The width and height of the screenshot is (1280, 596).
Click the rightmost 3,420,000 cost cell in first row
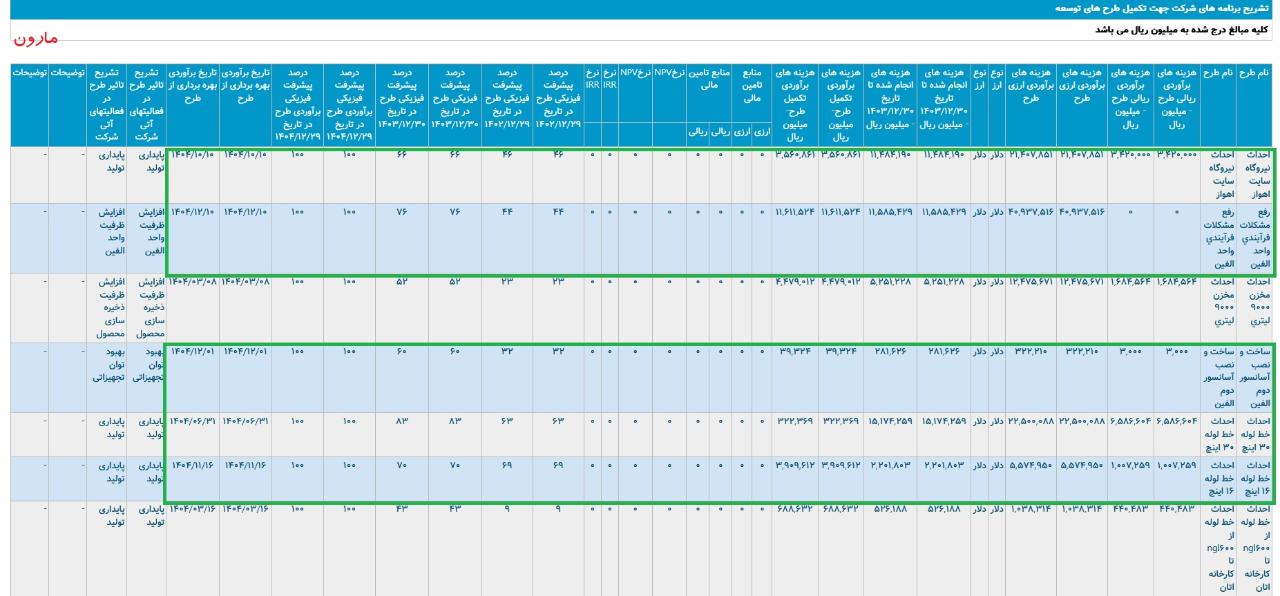[1179, 156]
